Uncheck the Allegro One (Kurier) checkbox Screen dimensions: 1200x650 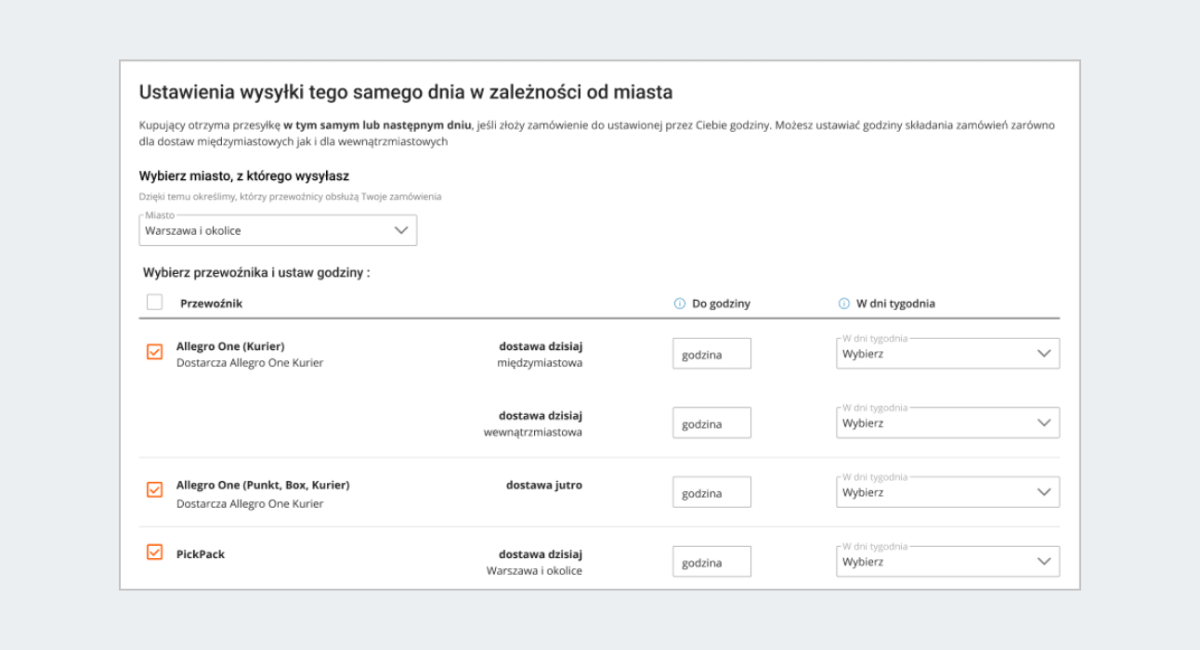click(155, 352)
